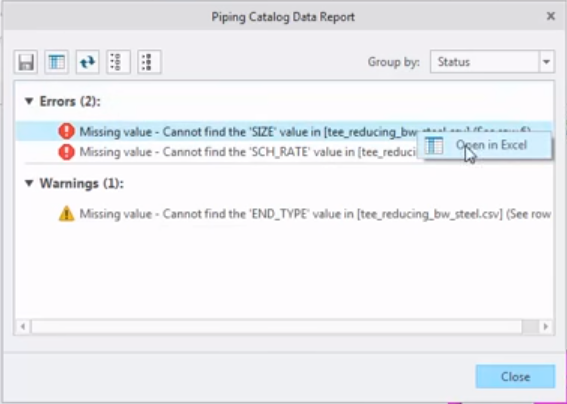
Task: Open the Group by Status dropdown
Action: pyautogui.click(x=492, y=62)
